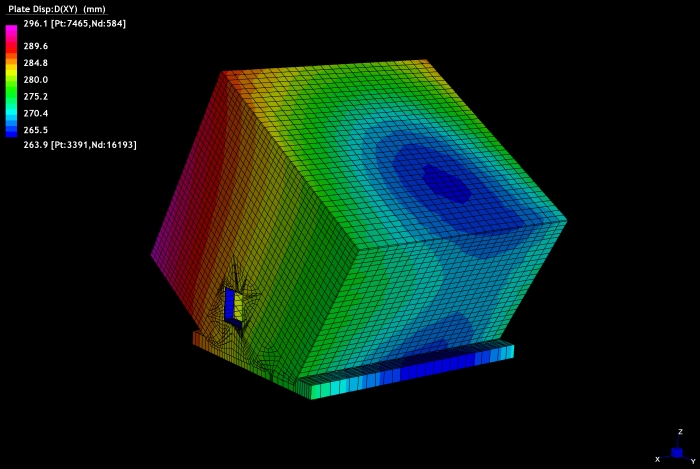The image size is (700, 469).
Task: Click the 284.8 legend value label
Action: [x=36, y=63]
